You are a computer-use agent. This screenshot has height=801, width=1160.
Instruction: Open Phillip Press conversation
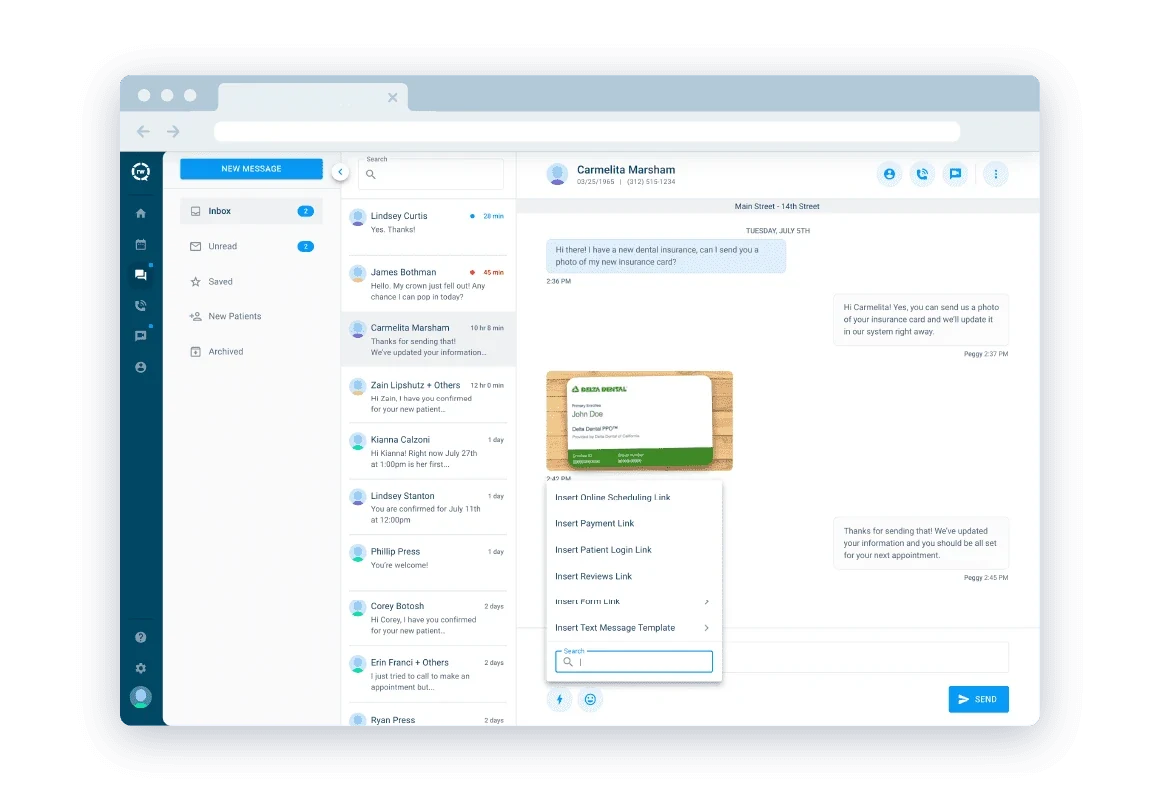428,563
